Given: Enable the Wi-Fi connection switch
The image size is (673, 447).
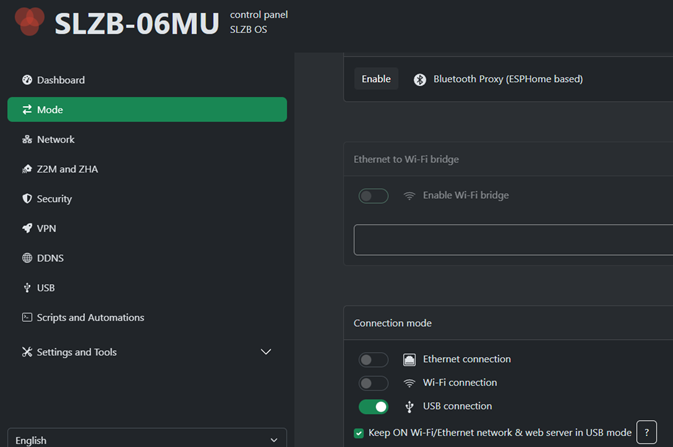Looking at the screenshot, I should tap(373, 383).
